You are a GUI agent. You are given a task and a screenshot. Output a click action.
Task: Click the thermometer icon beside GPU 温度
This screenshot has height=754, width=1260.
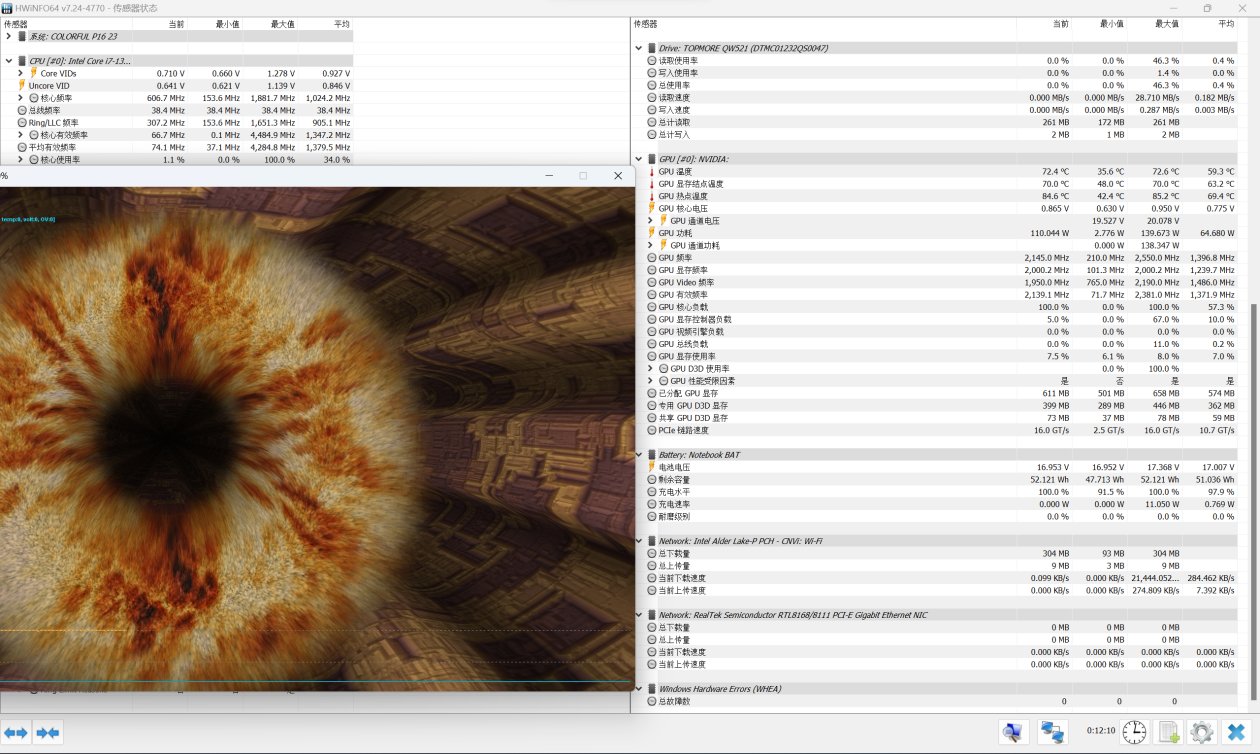[652, 171]
